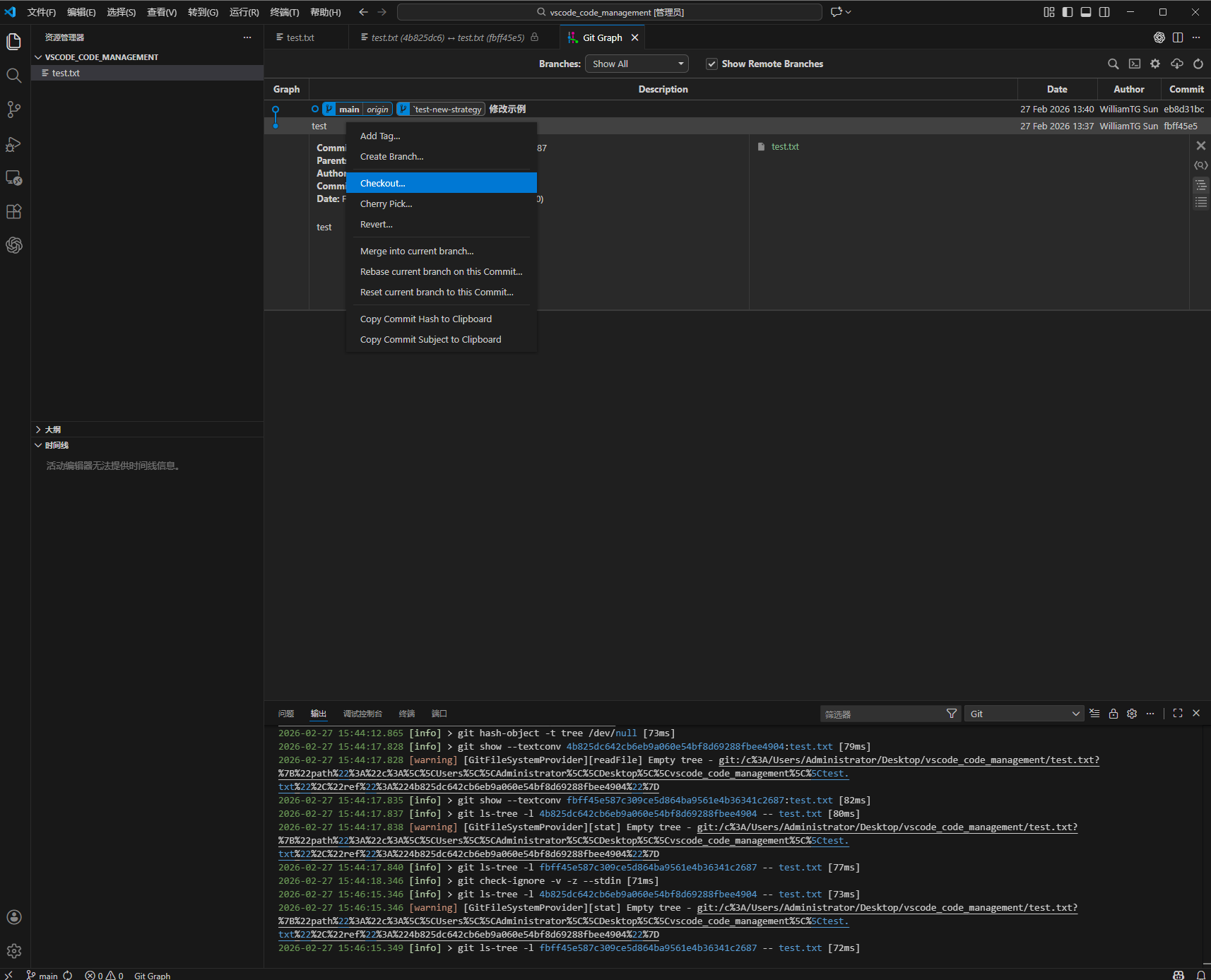
Task: Maximize the bottom panel size
Action: (1178, 714)
